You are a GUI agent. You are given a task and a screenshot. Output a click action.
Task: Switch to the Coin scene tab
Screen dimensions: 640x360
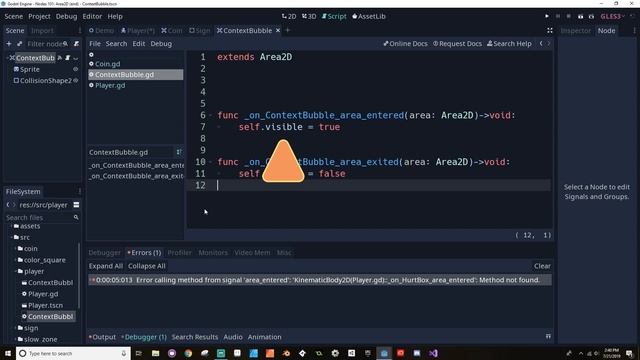click(172, 31)
